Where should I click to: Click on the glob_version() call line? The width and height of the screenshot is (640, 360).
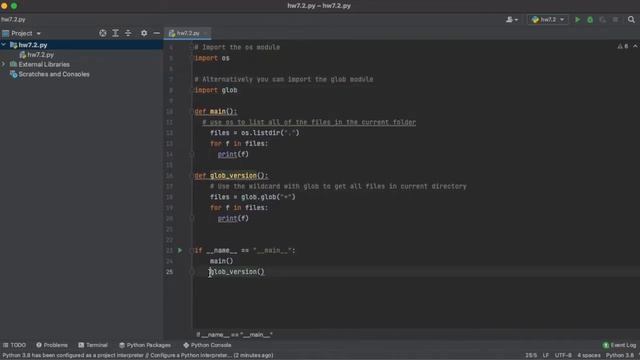click(x=237, y=272)
